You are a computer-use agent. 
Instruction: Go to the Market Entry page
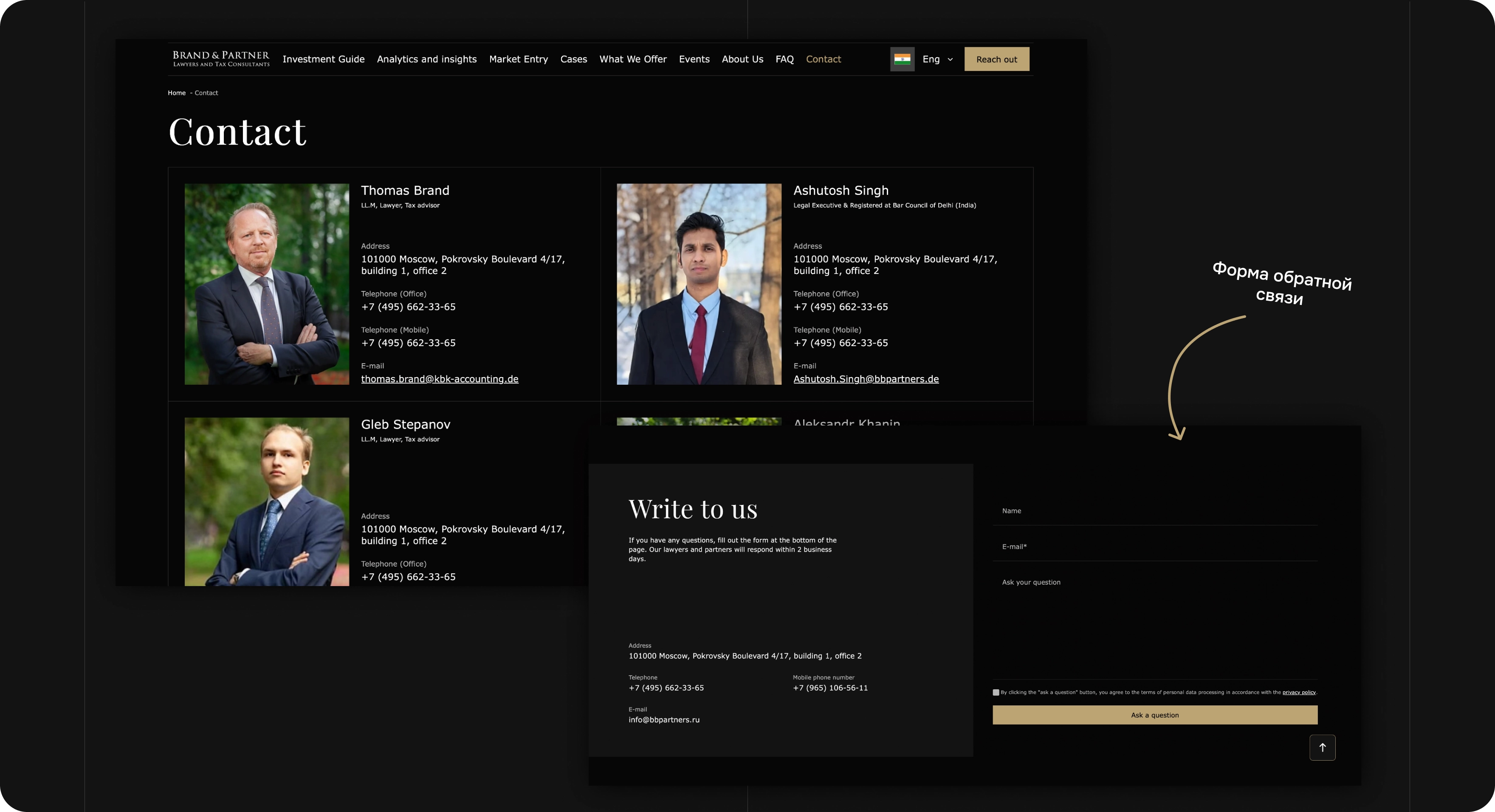pyautogui.click(x=518, y=59)
